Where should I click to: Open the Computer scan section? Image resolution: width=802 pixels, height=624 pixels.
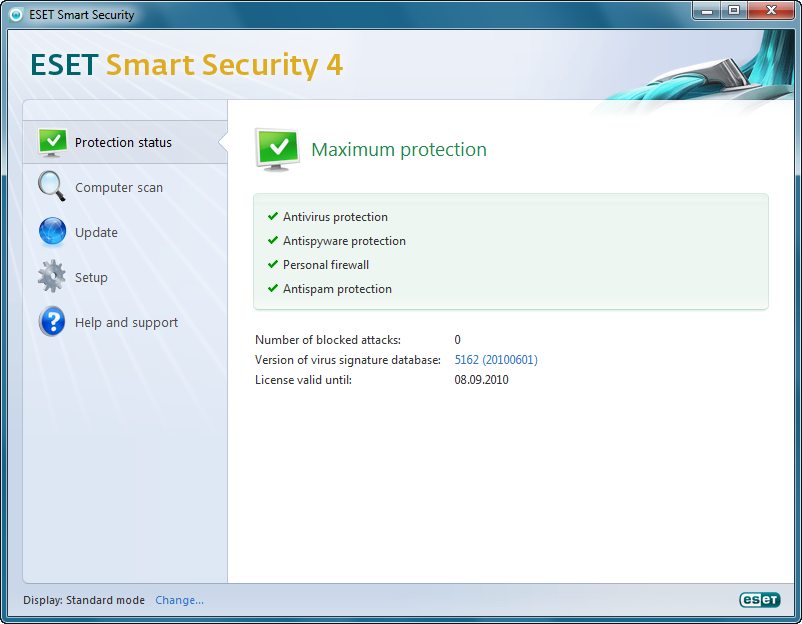(x=118, y=188)
